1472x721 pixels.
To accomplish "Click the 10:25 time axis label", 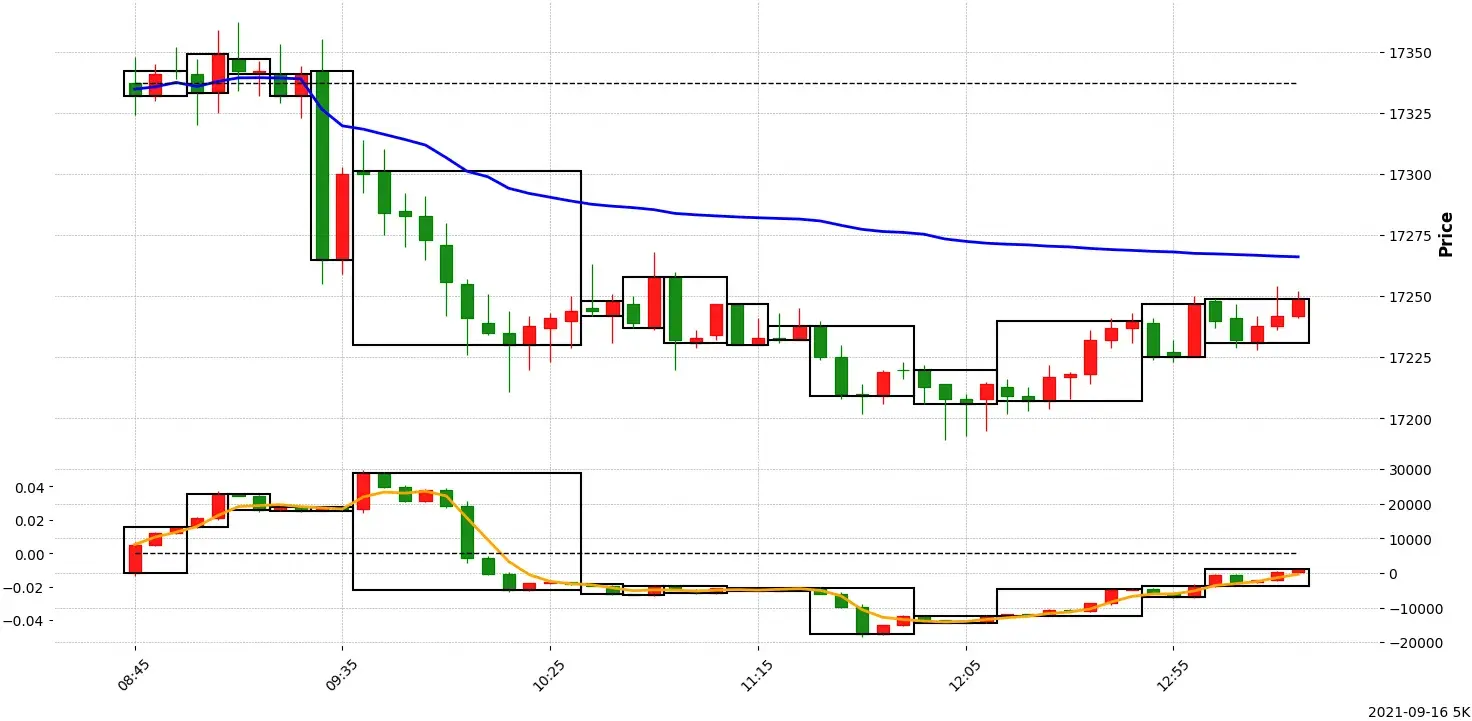I will [548, 676].
